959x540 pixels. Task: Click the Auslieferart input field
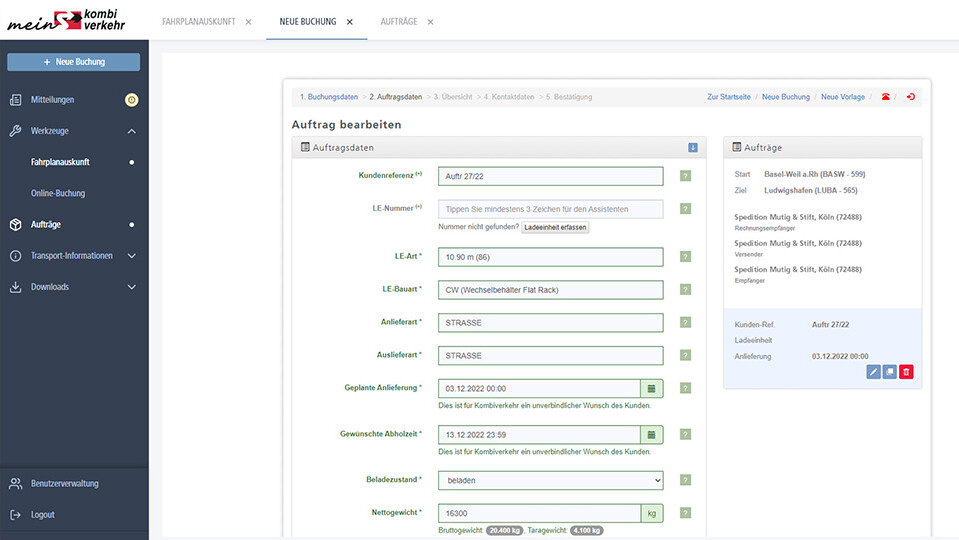[x=550, y=355]
